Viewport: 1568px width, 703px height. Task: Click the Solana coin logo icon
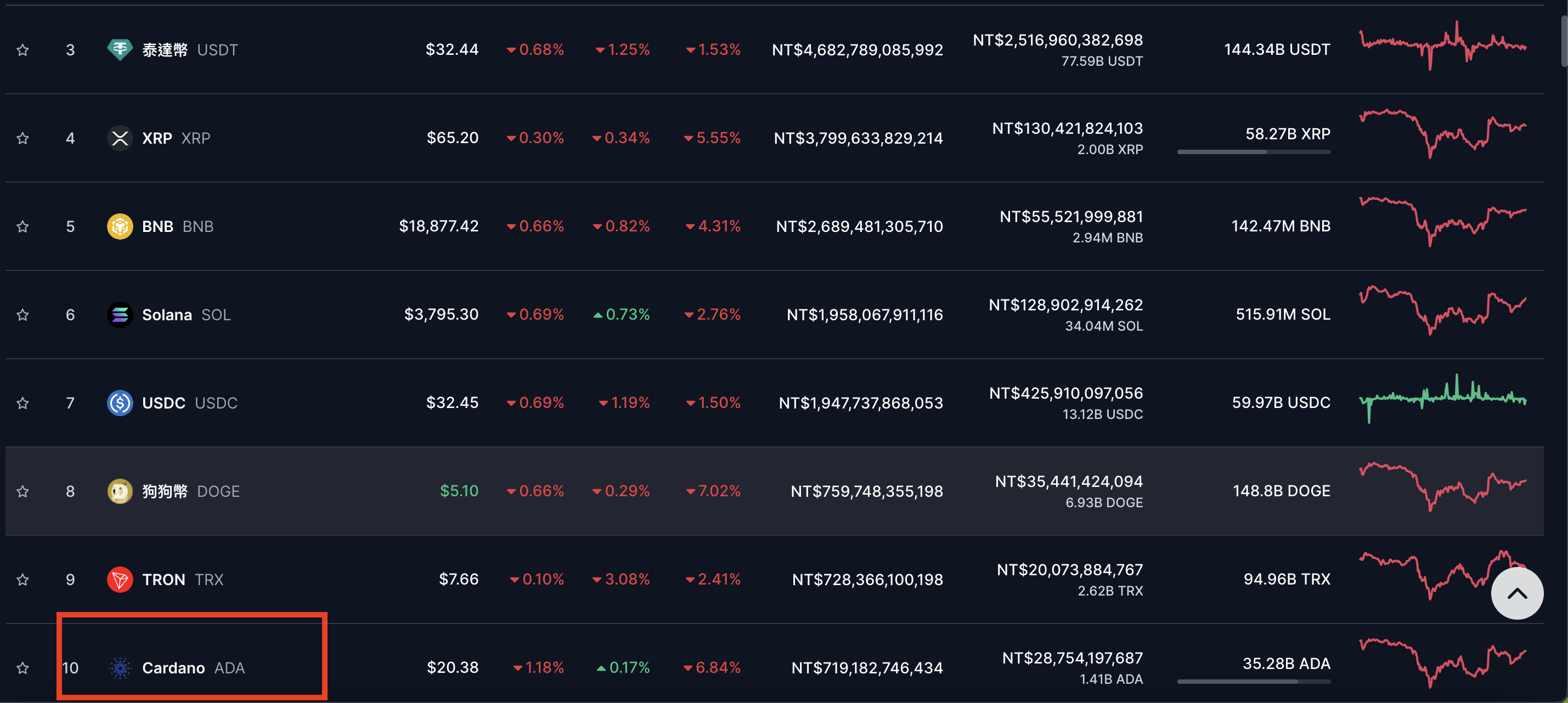[120, 314]
